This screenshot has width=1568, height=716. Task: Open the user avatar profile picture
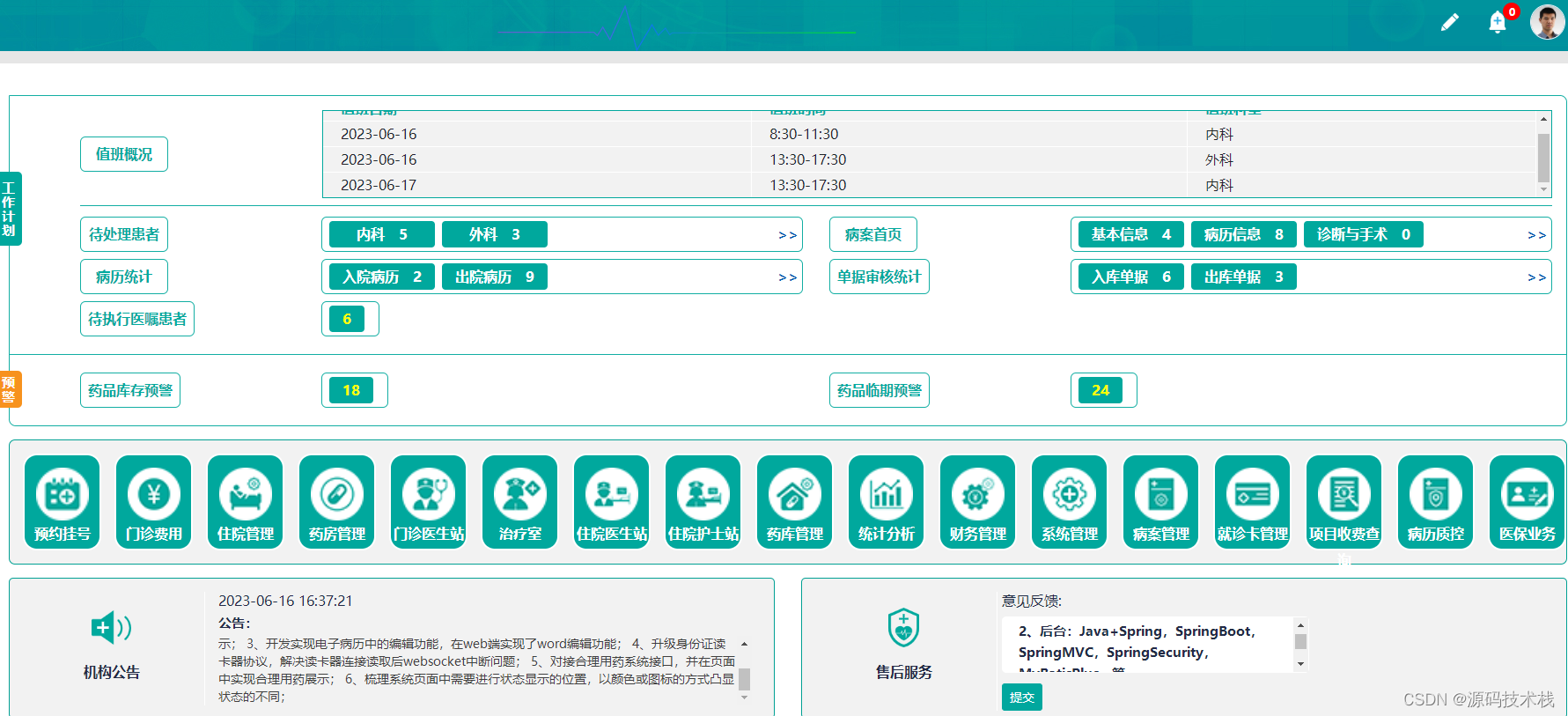click(1547, 22)
